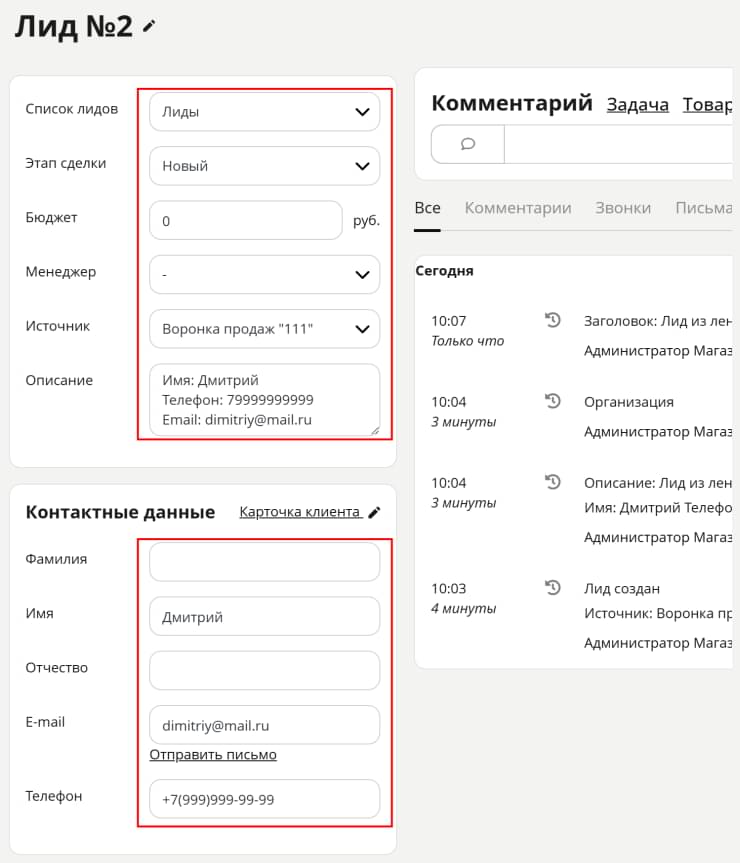Click history icon beside Организация entry
The image size is (740, 863).
click(x=552, y=401)
